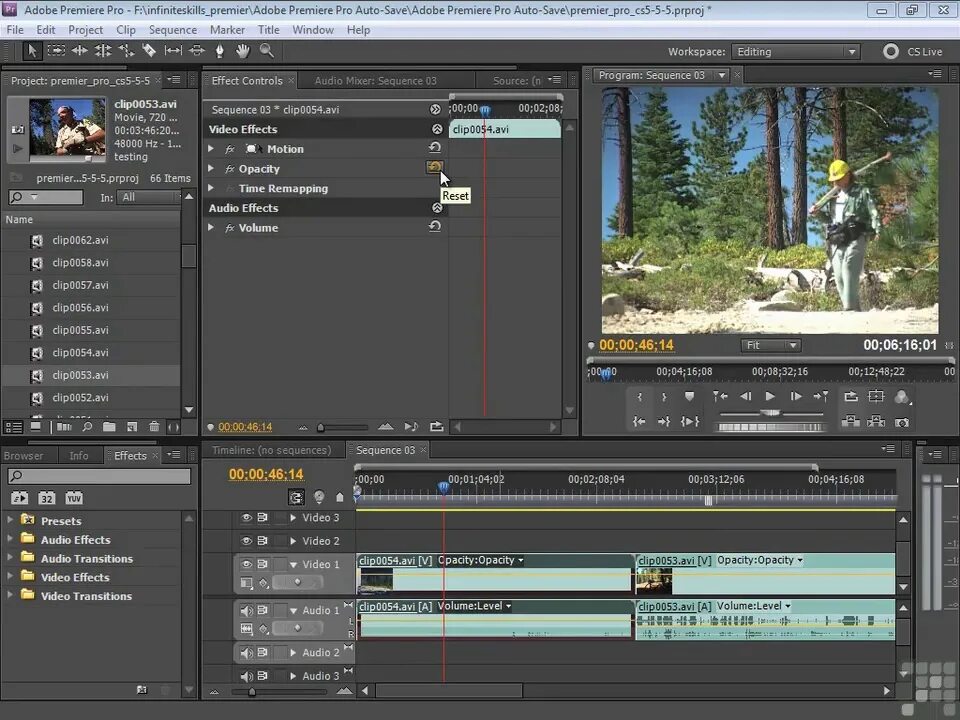Viewport: 960px width, 720px height.
Task: Mute the Audio 1 track
Action: coord(246,610)
